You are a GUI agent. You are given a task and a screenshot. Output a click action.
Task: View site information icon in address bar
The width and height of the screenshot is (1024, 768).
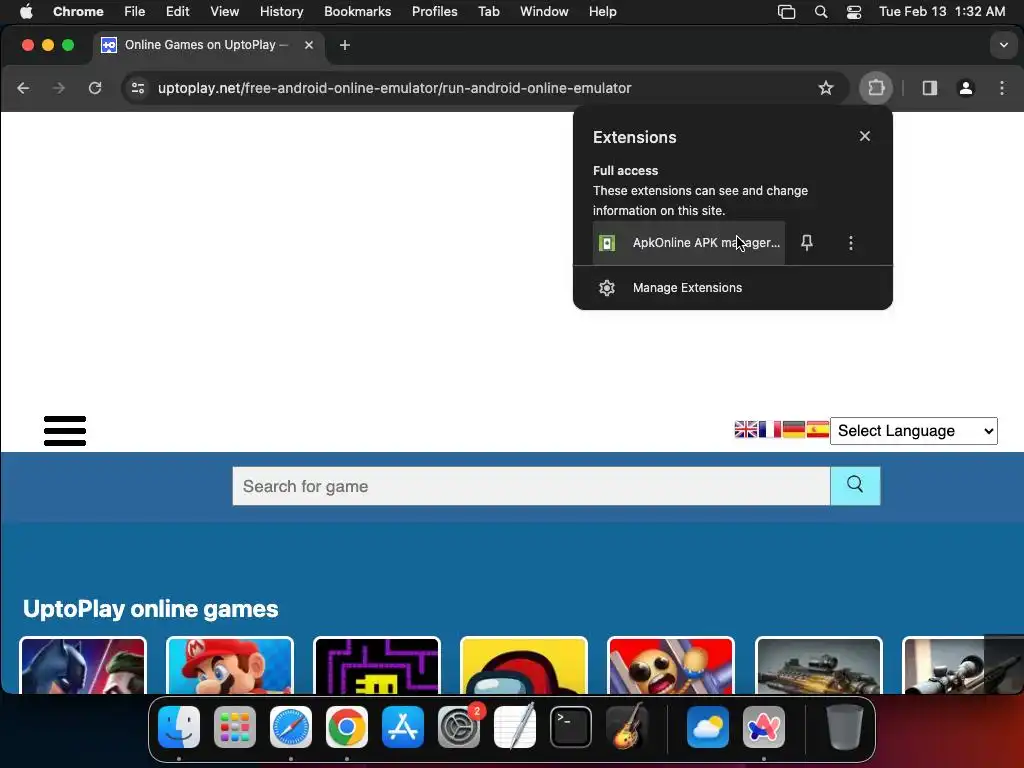[x=138, y=88]
